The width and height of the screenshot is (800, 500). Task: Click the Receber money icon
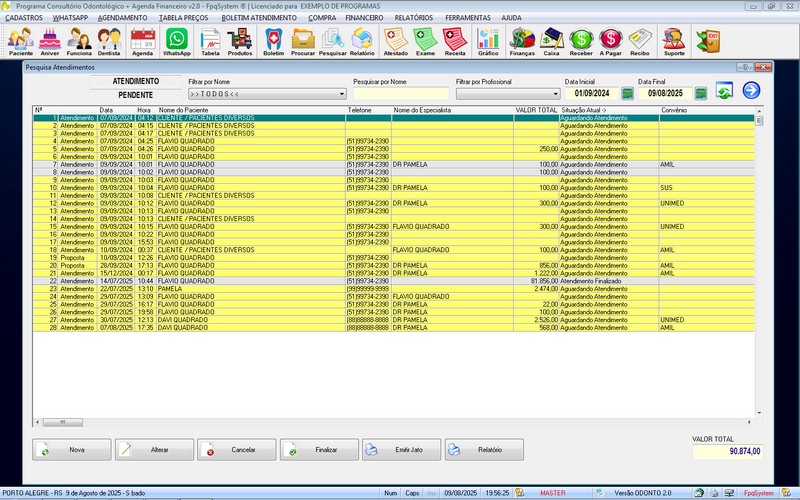[x=581, y=41]
